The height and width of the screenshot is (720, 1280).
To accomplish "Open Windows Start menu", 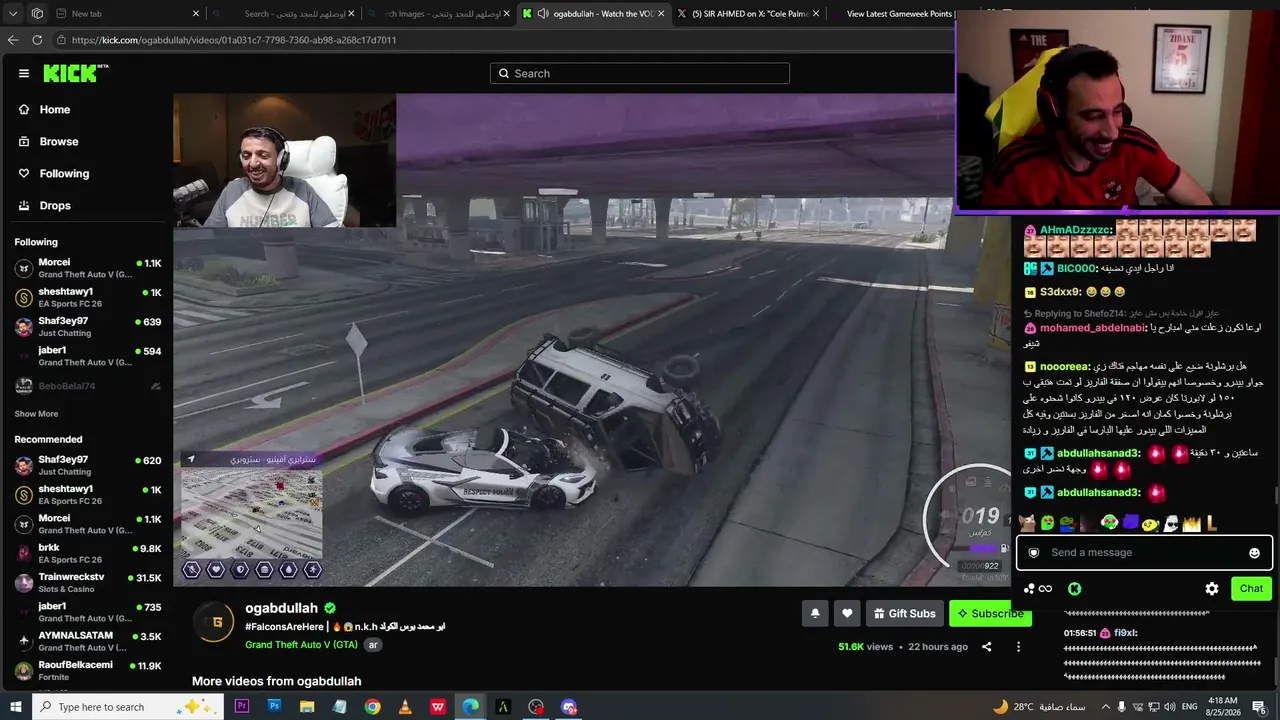I will point(16,707).
